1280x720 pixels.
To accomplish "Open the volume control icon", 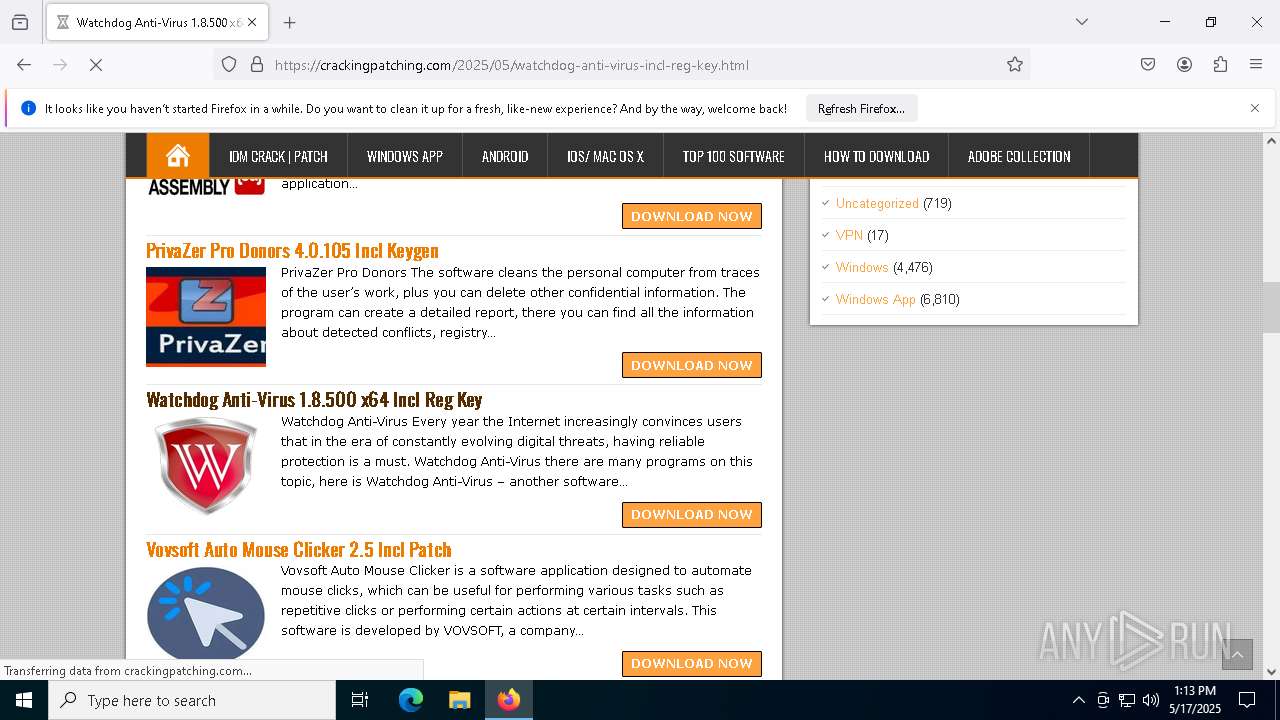I will point(1151,700).
